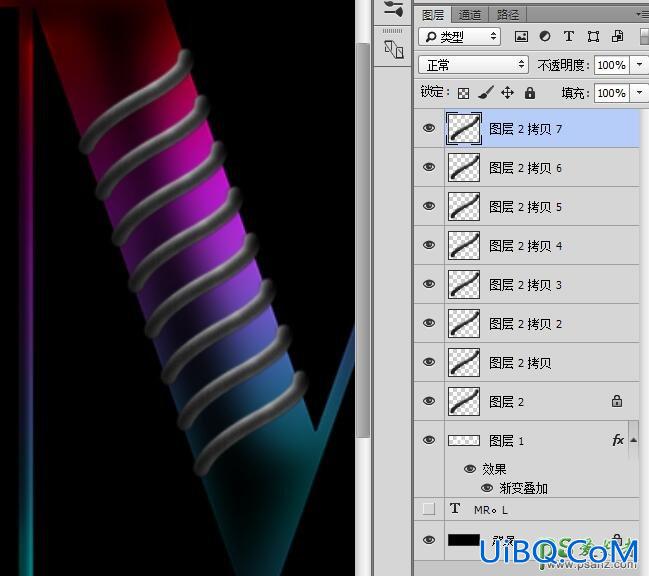Switch to the 图层 tab
The width and height of the screenshot is (649, 576).
[x=433, y=14]
